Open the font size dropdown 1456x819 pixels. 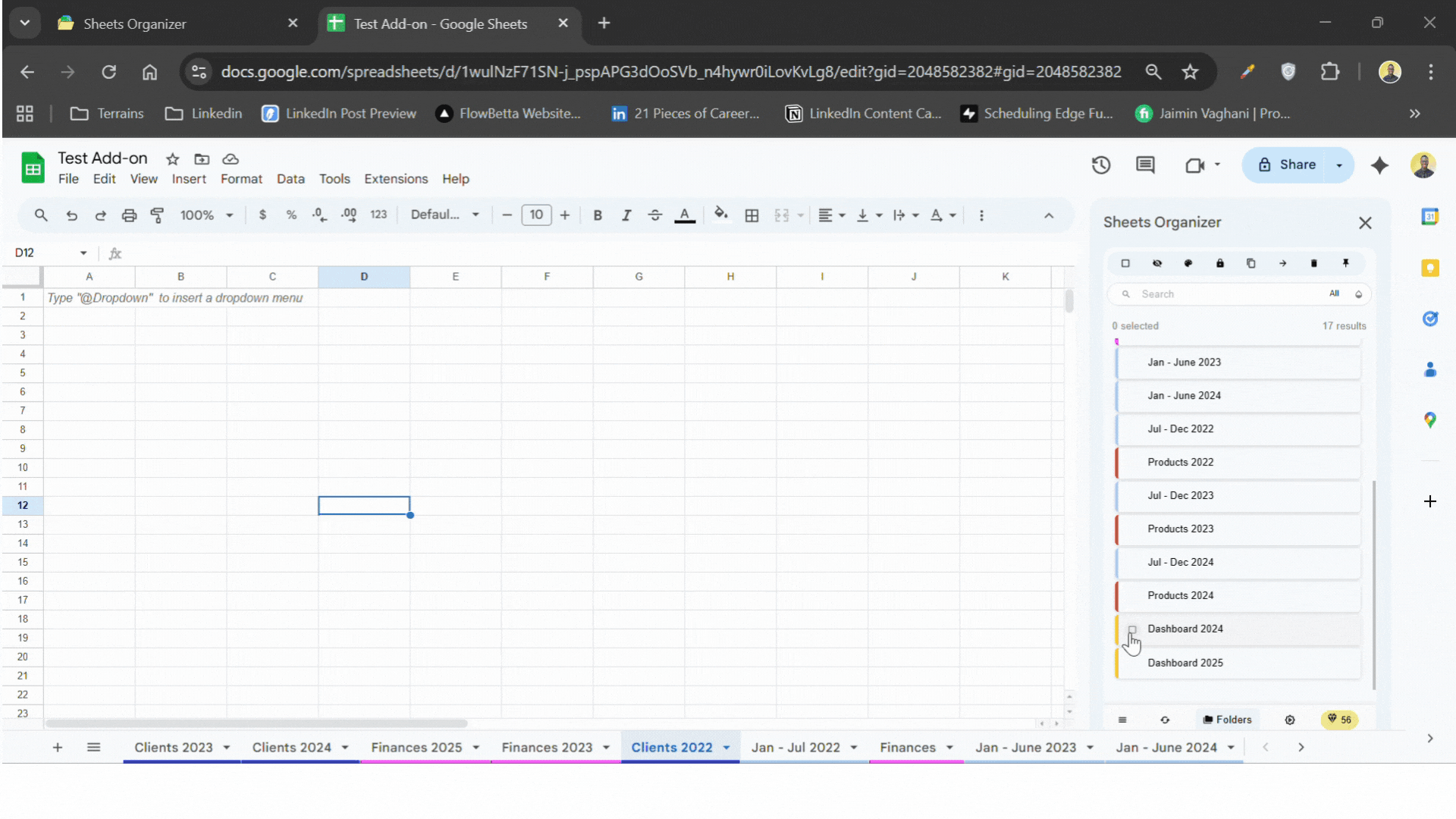[536, 215]
